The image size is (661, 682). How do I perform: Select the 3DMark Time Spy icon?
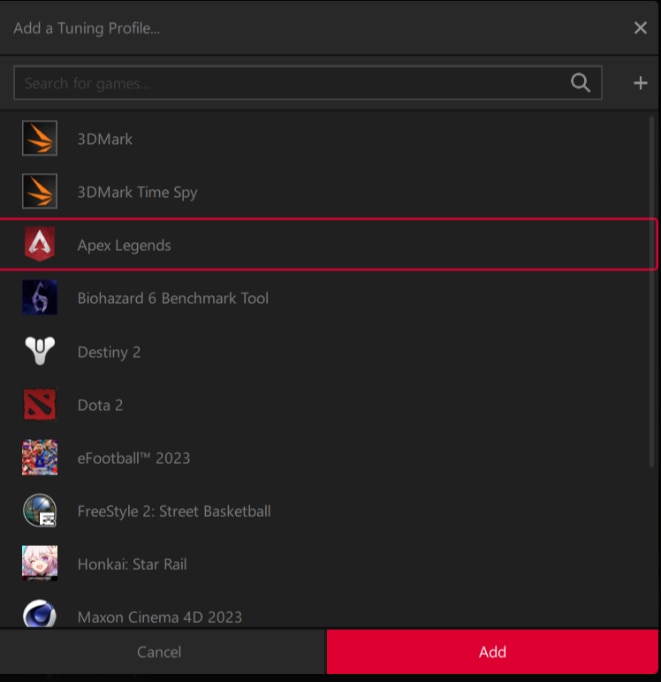40,191
